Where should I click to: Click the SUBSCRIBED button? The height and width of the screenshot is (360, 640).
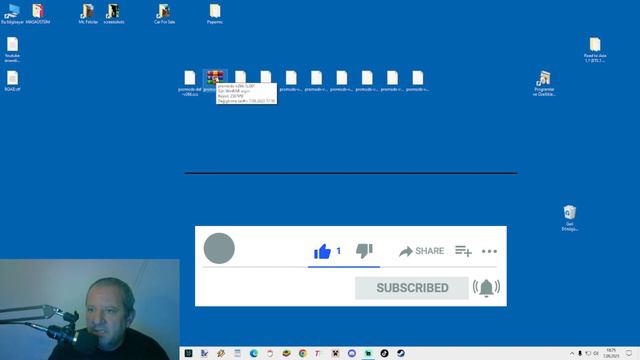[412, 288]
